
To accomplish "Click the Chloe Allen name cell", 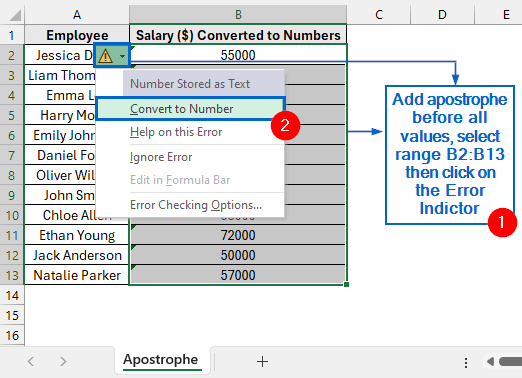I will click(x=77, y=215).
